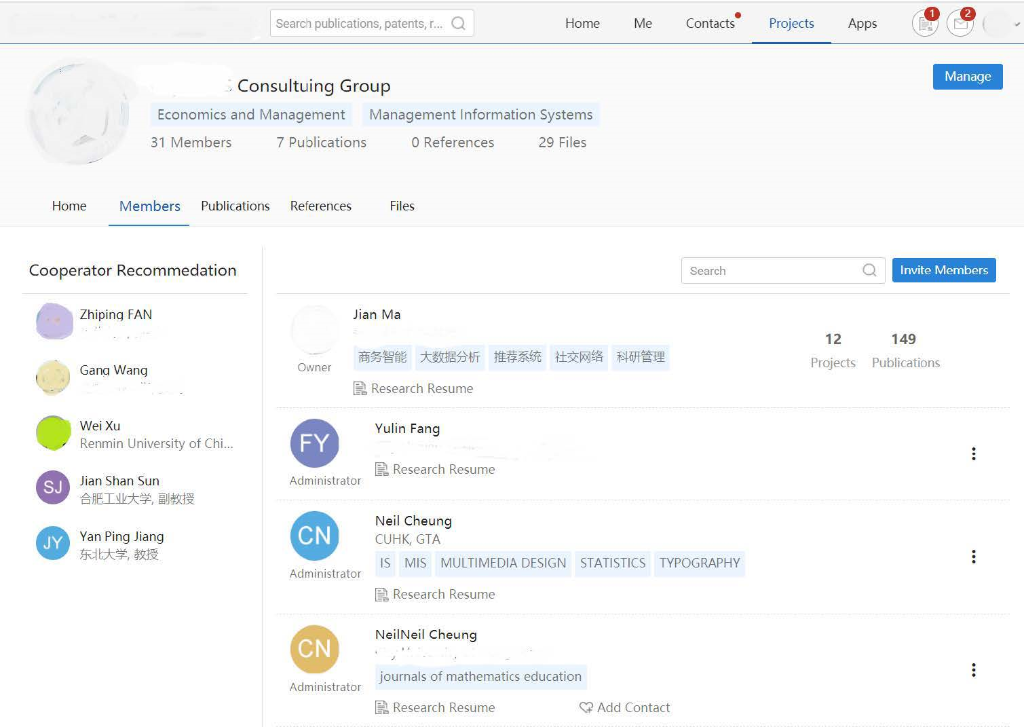The image size is (1024, 727).
Task: Click the Economics and Management tag
Action: point(251,114)
